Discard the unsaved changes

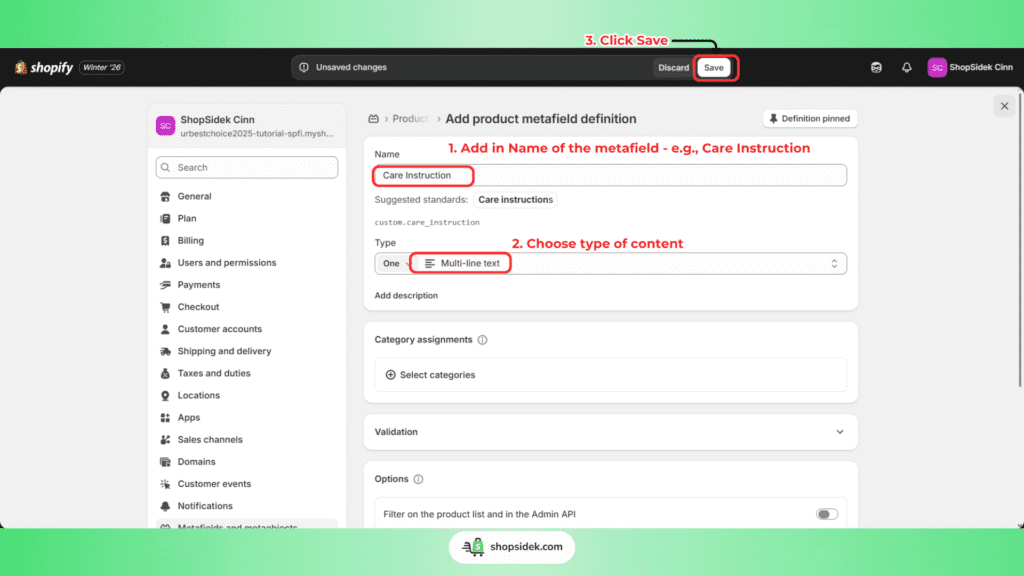(x=673, y=68)
